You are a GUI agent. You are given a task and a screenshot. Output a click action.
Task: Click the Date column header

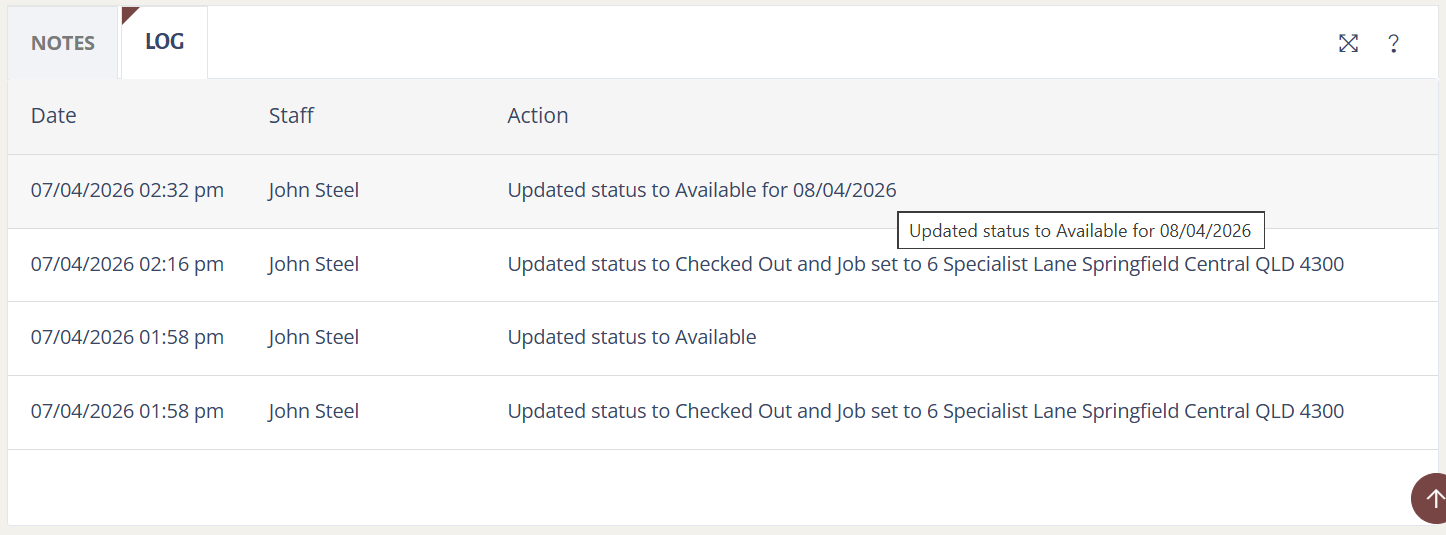pyautogui.click(x=54, y=115)
